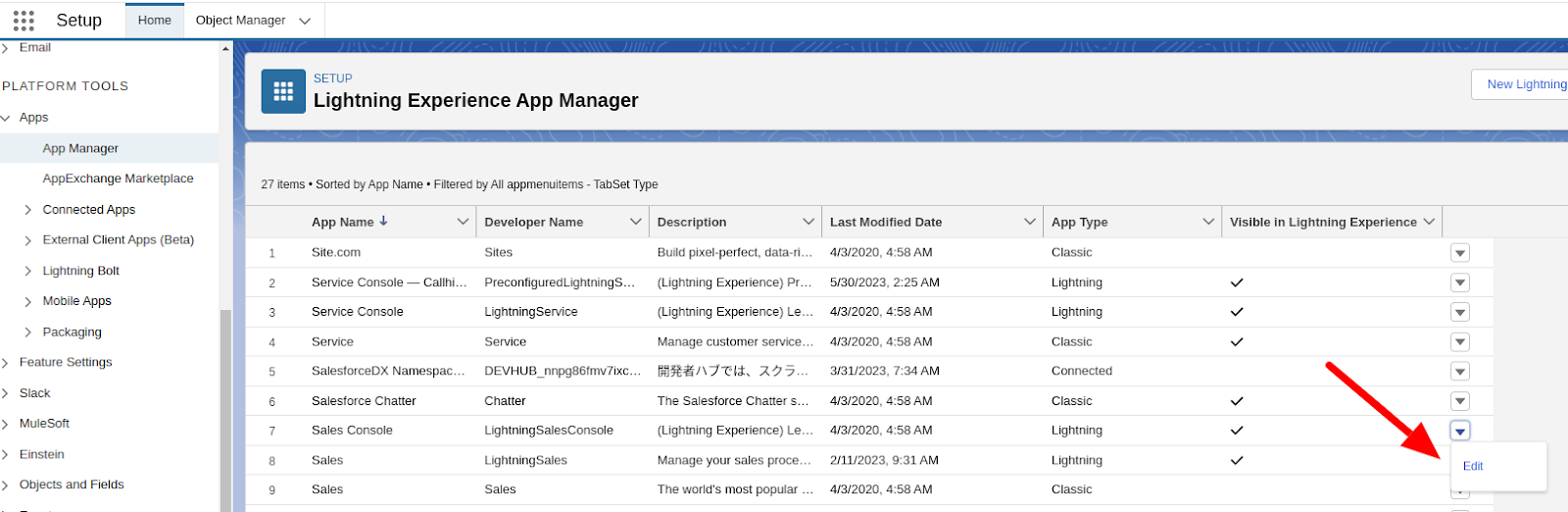The image size is (1568, 512).
Task: Click the New Lightning App button
Action: [1521, 84]
